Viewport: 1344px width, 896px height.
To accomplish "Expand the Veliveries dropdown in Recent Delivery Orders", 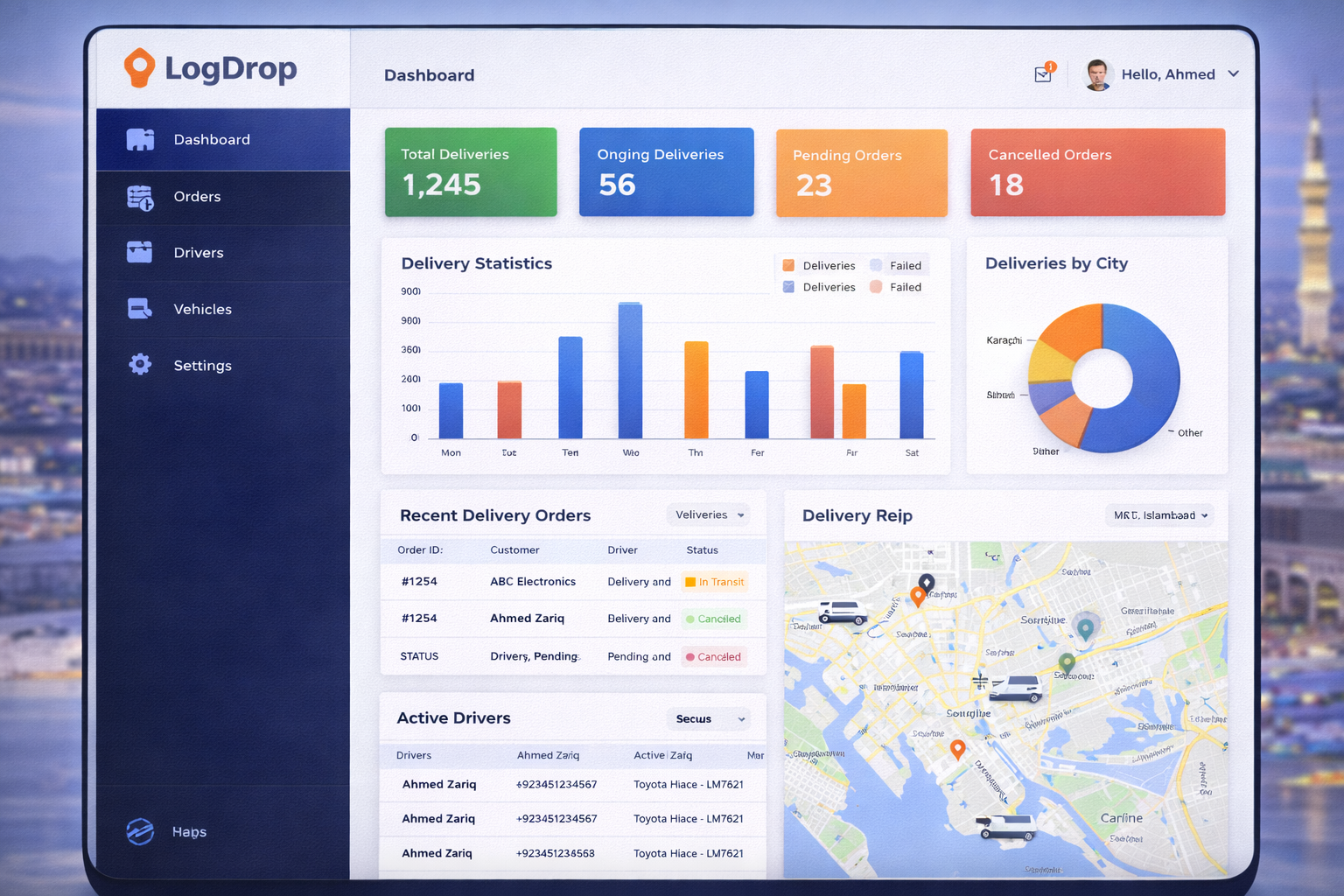I will [709, 514].
